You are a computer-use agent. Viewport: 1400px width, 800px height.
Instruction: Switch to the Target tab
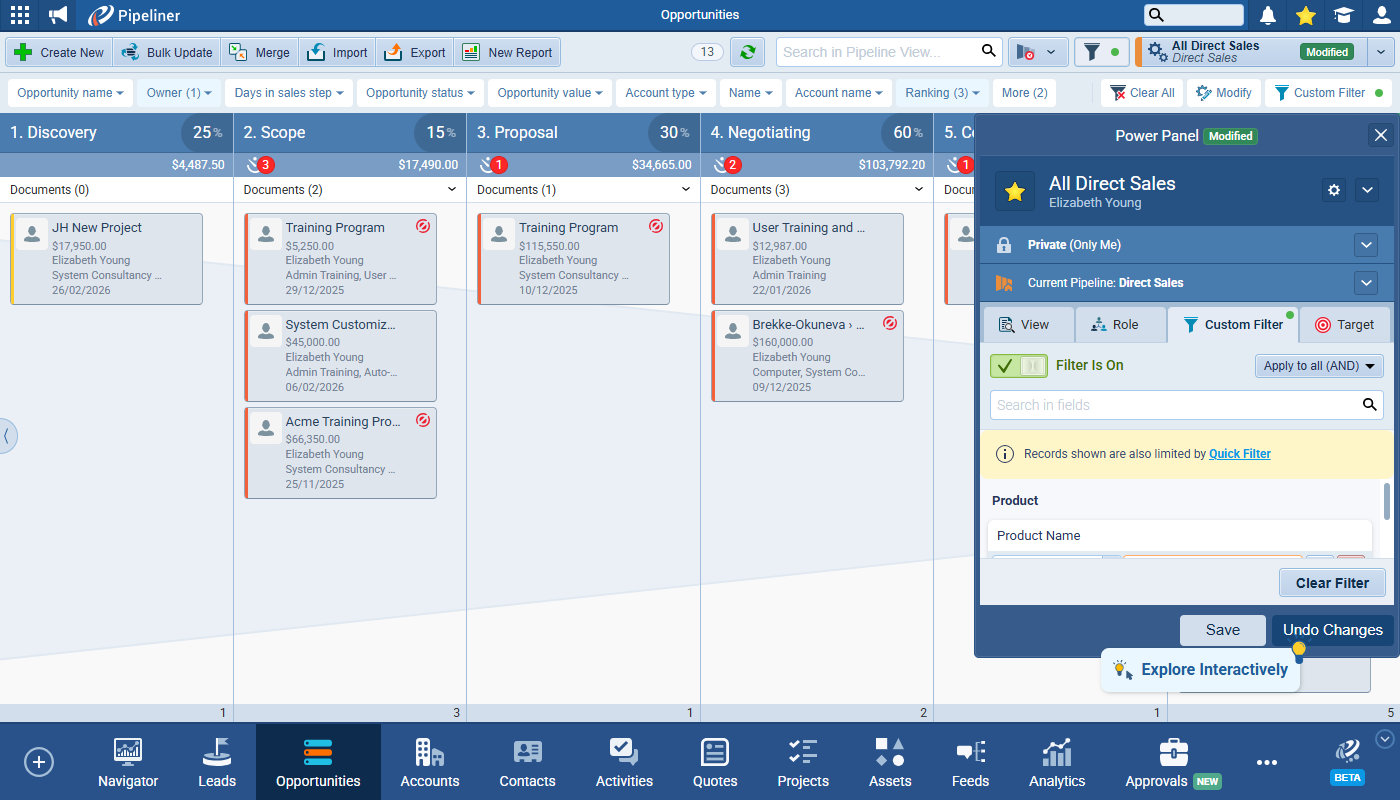1344,325
